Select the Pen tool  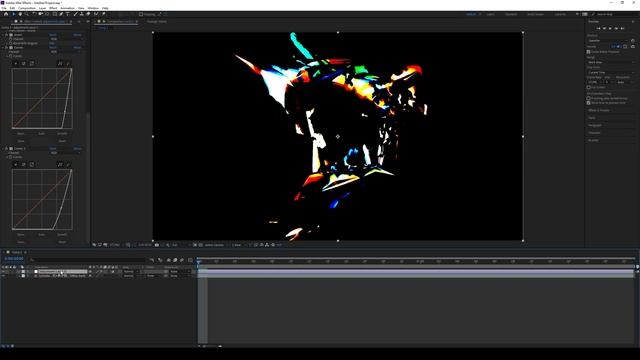point(61,14)
